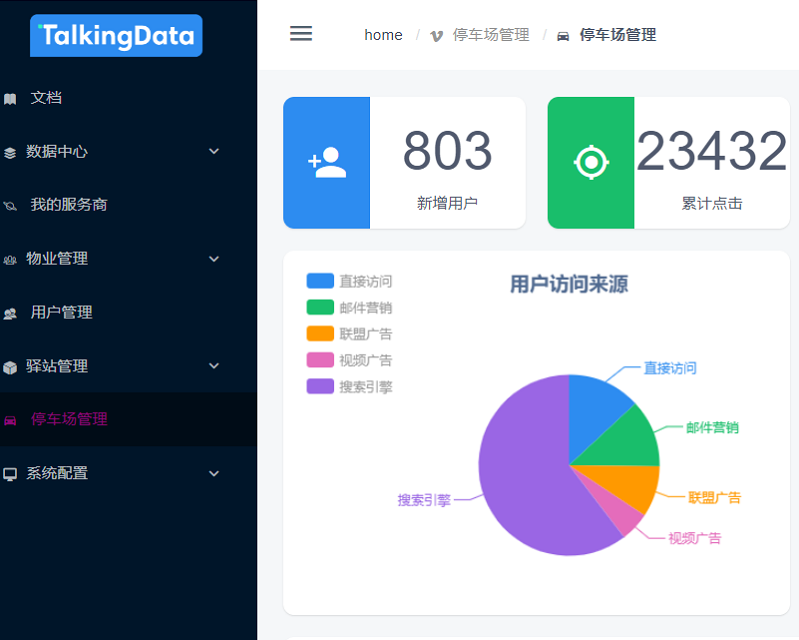
Task: Click the hamburger menu collapse icon
Action: (301, 34)
